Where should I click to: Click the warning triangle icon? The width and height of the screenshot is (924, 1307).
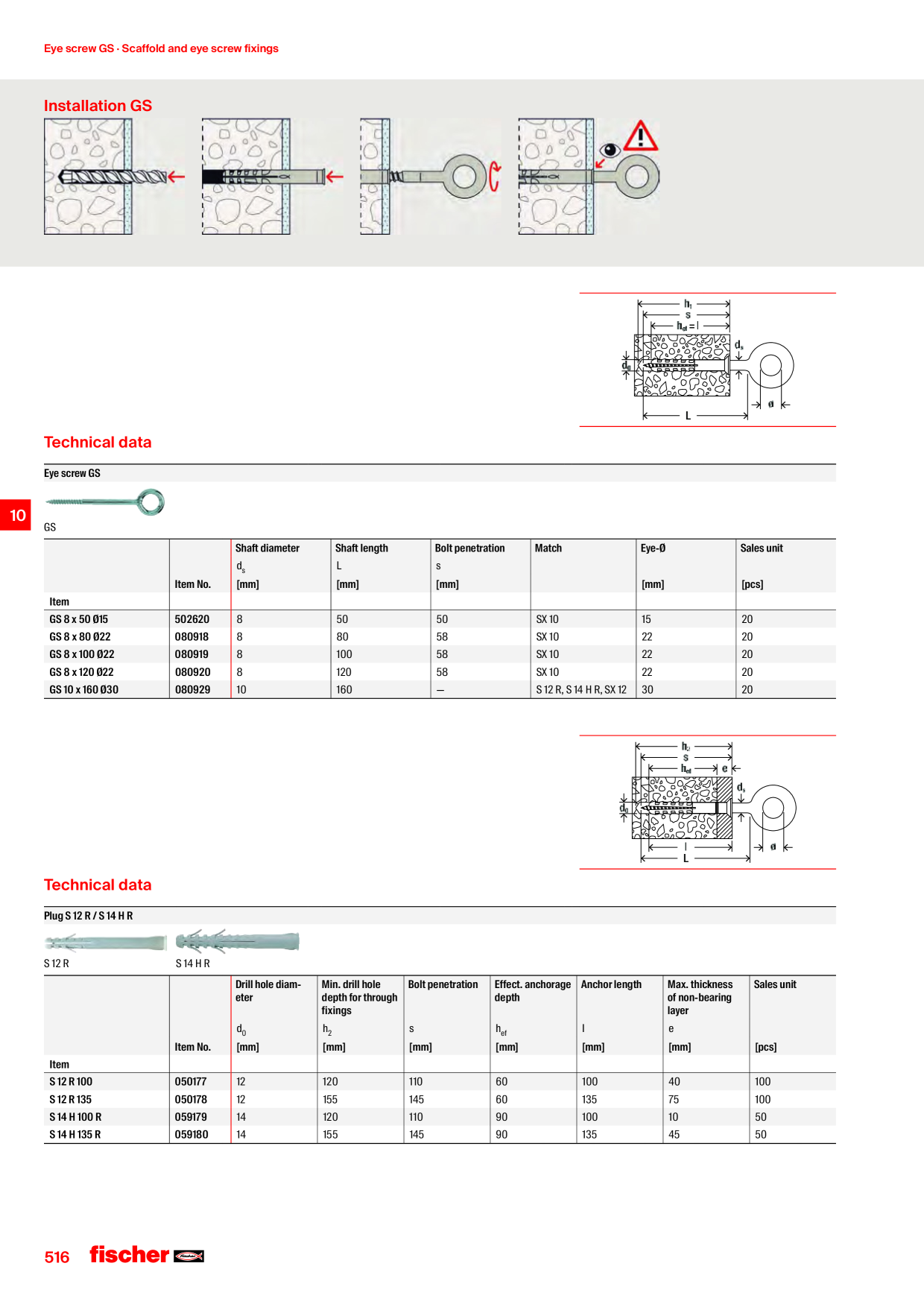point(641,136)
